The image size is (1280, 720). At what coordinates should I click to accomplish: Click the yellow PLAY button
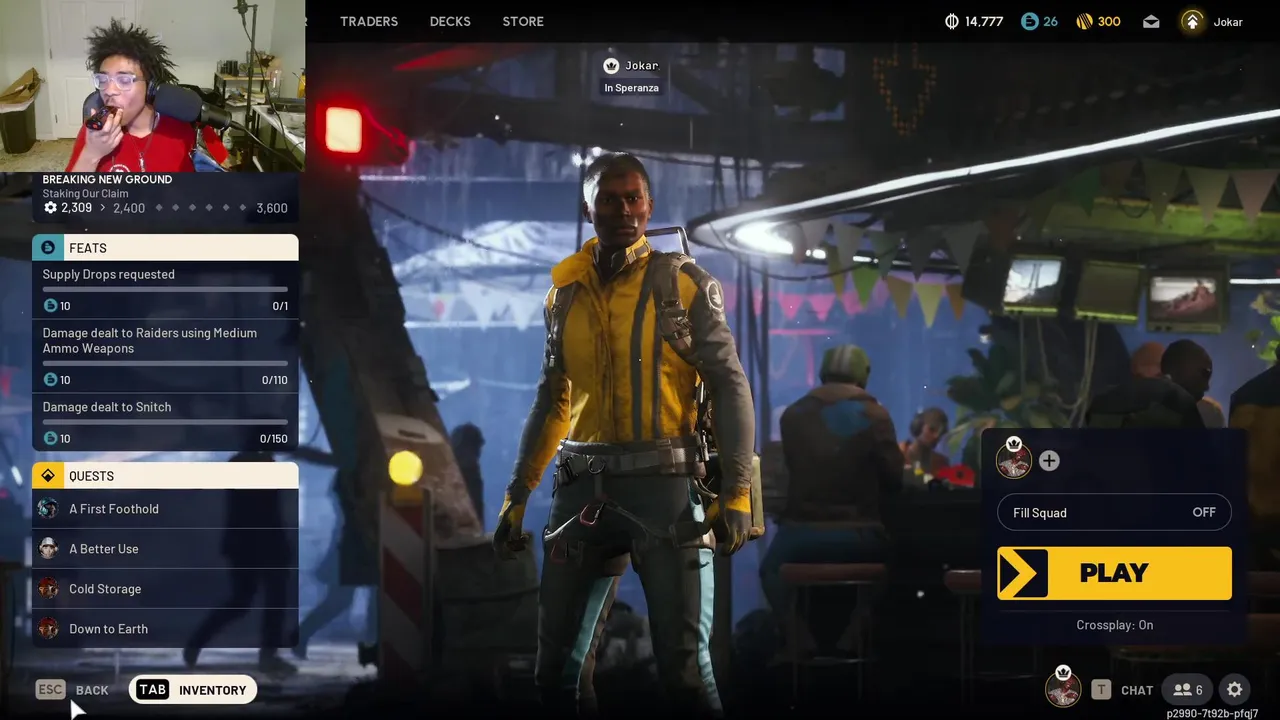tap(1114, 573)
